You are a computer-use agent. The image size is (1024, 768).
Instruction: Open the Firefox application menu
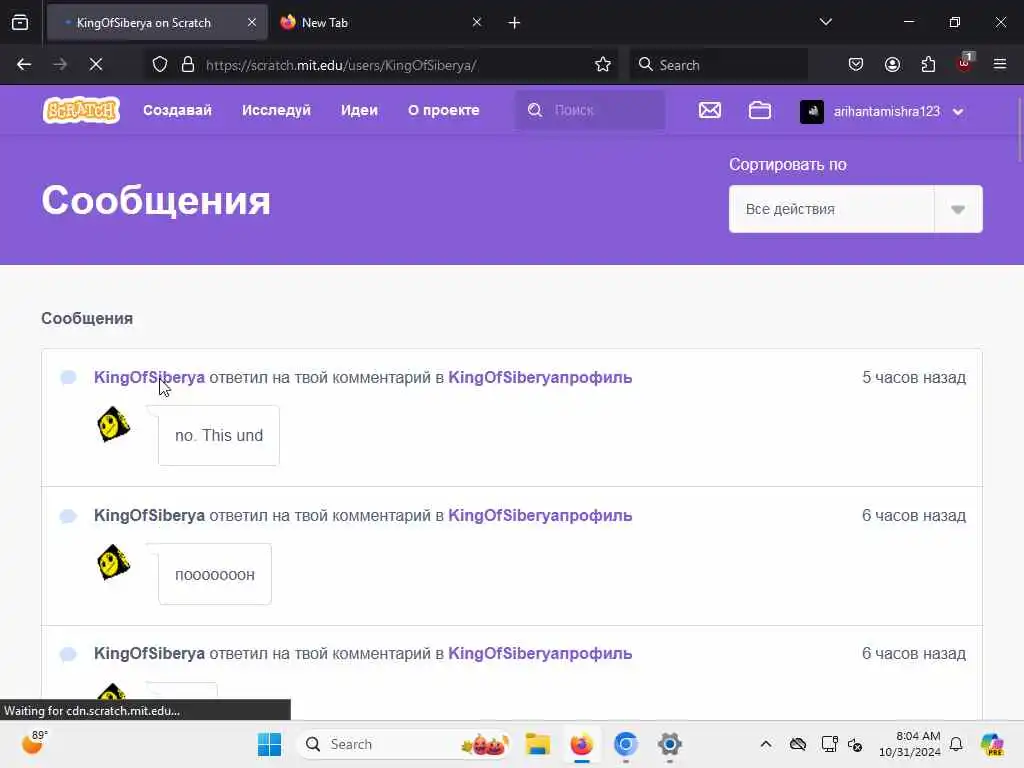point(1000,65)
